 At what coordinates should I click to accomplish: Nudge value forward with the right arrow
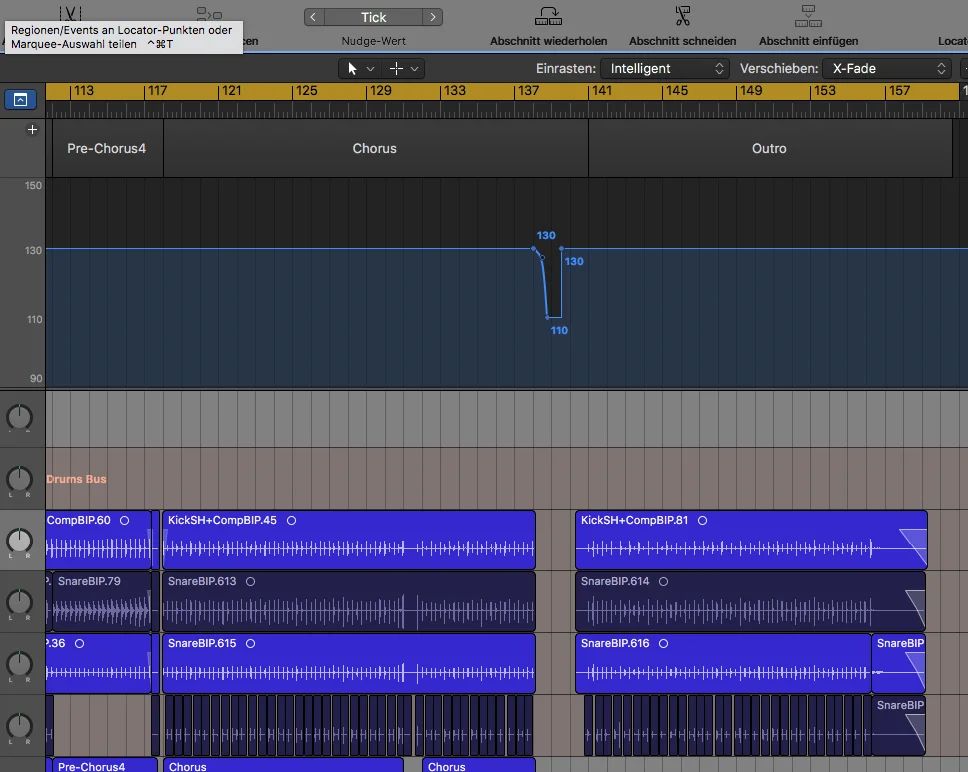click(x=433, y=17)
